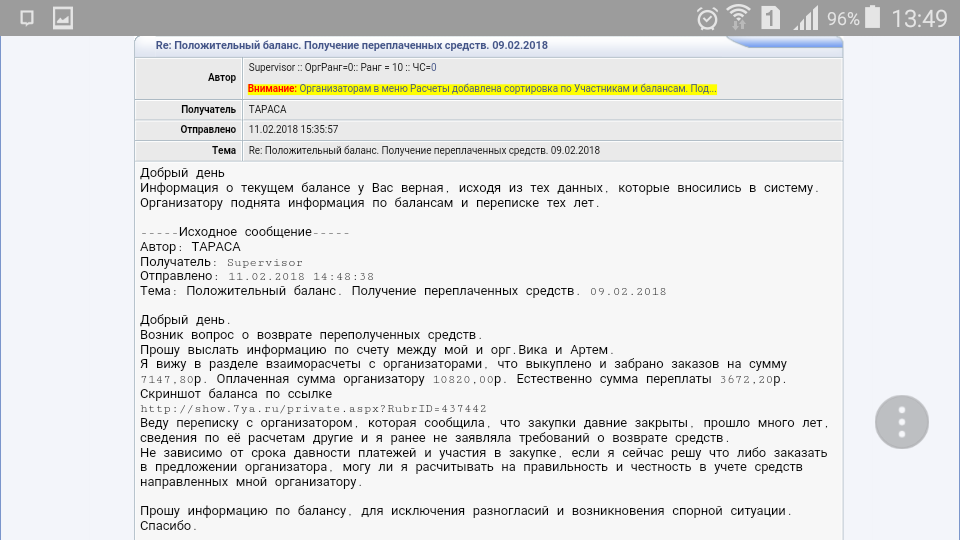Click the Supervisor author name
Screen dimensions: 960x540
coord(271,68)
